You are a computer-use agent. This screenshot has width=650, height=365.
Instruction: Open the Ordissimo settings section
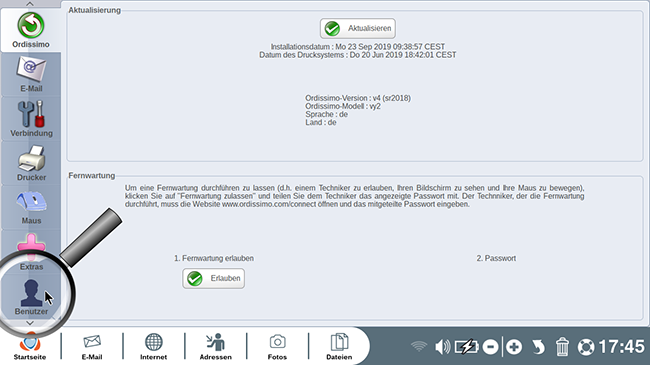tap(31, 30)
